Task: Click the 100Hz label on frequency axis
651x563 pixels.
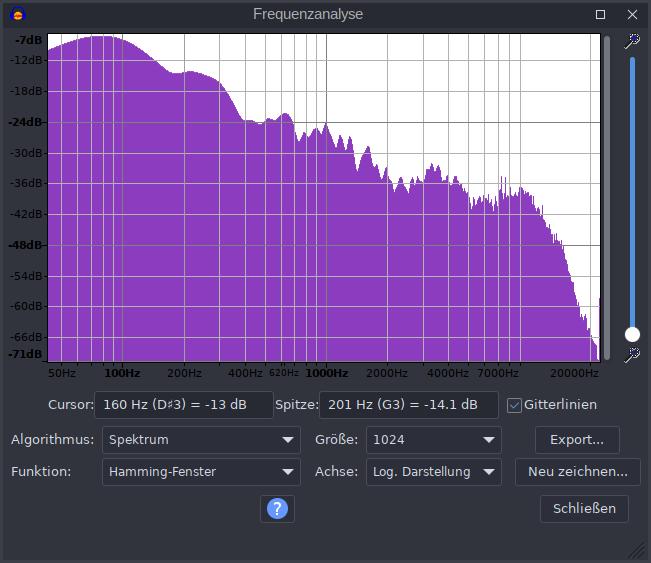Action: click(122, 373)
